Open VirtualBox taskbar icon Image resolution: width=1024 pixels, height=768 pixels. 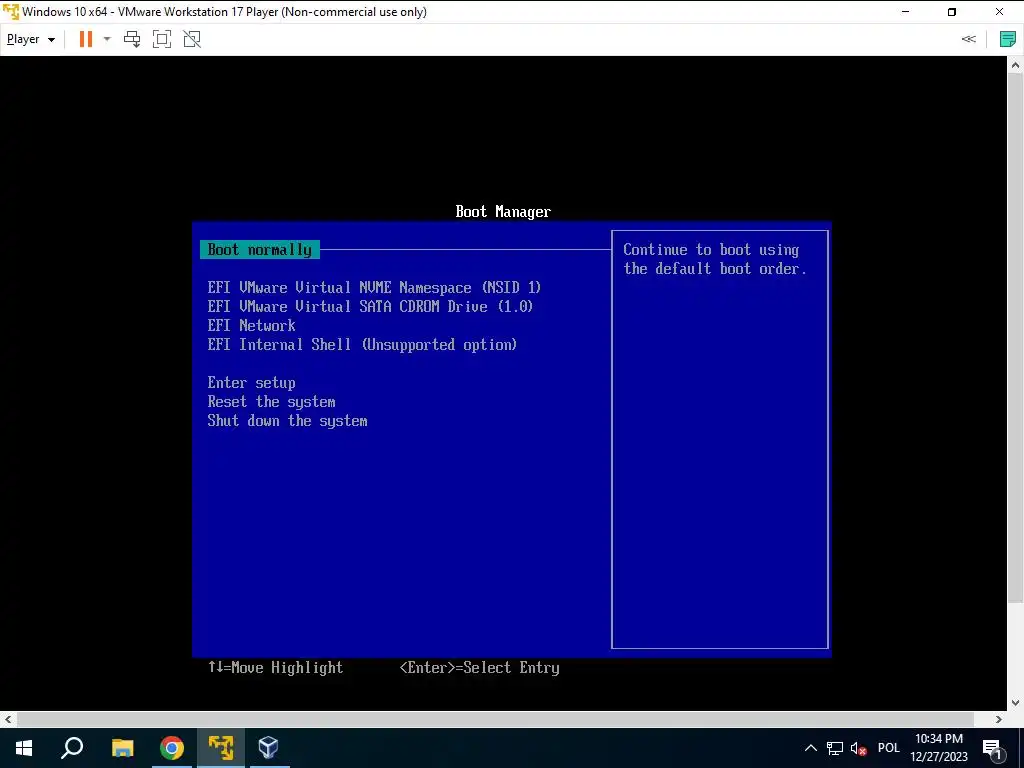pos(269,748)
